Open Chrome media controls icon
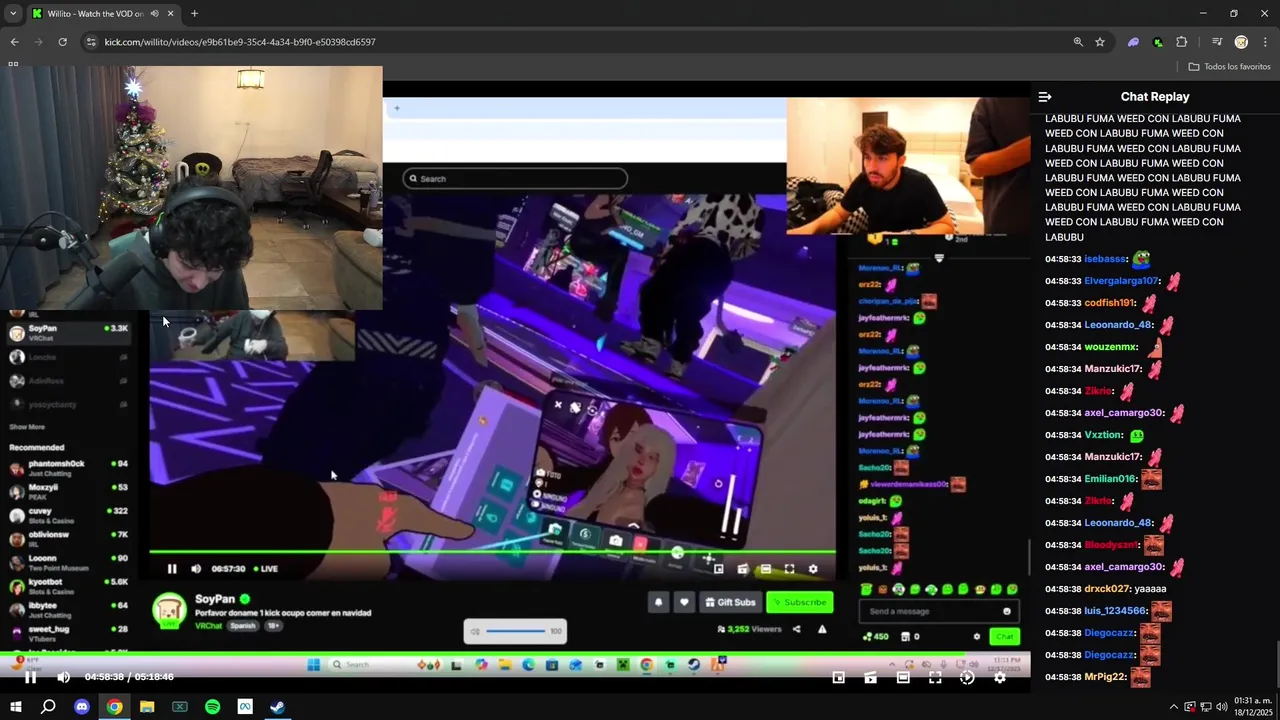This screenshot has width=1280, height=720. click(1217, 42)
